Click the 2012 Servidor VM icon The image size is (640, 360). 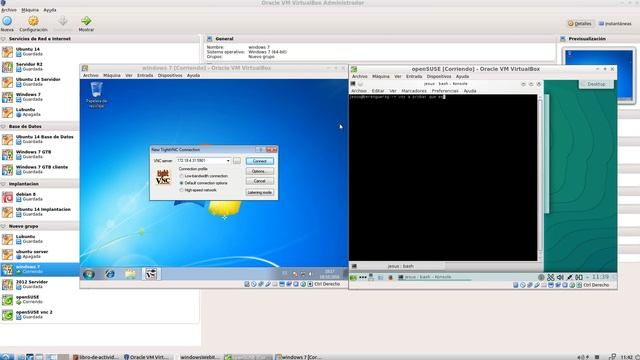7,284
